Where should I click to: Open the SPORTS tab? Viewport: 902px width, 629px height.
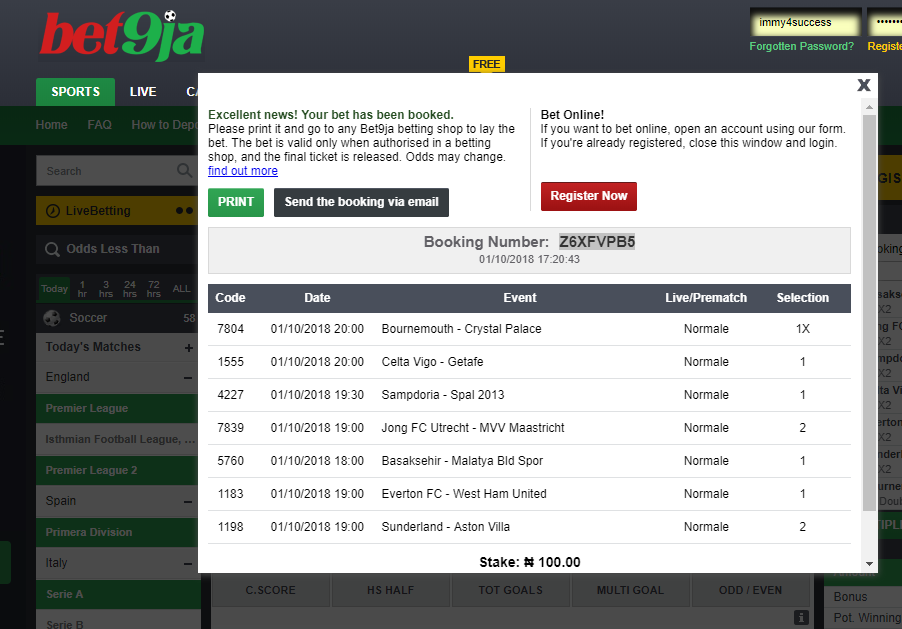[75, 92]
